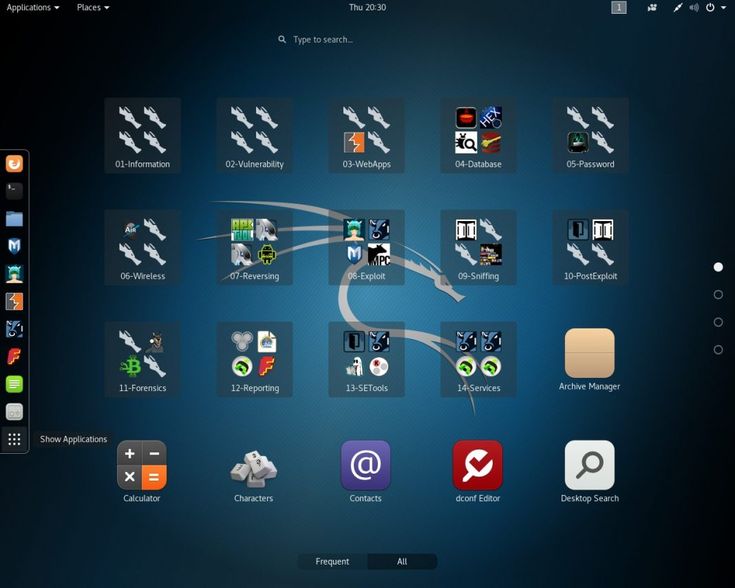The width and height of the screenshot is (735, 588).
Task: Open the power system menu
Action: pos(716,8)
